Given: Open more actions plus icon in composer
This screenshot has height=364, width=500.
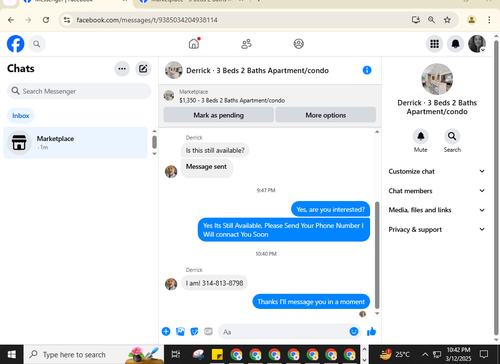Looking at the screenshot, I should point(166,331).
